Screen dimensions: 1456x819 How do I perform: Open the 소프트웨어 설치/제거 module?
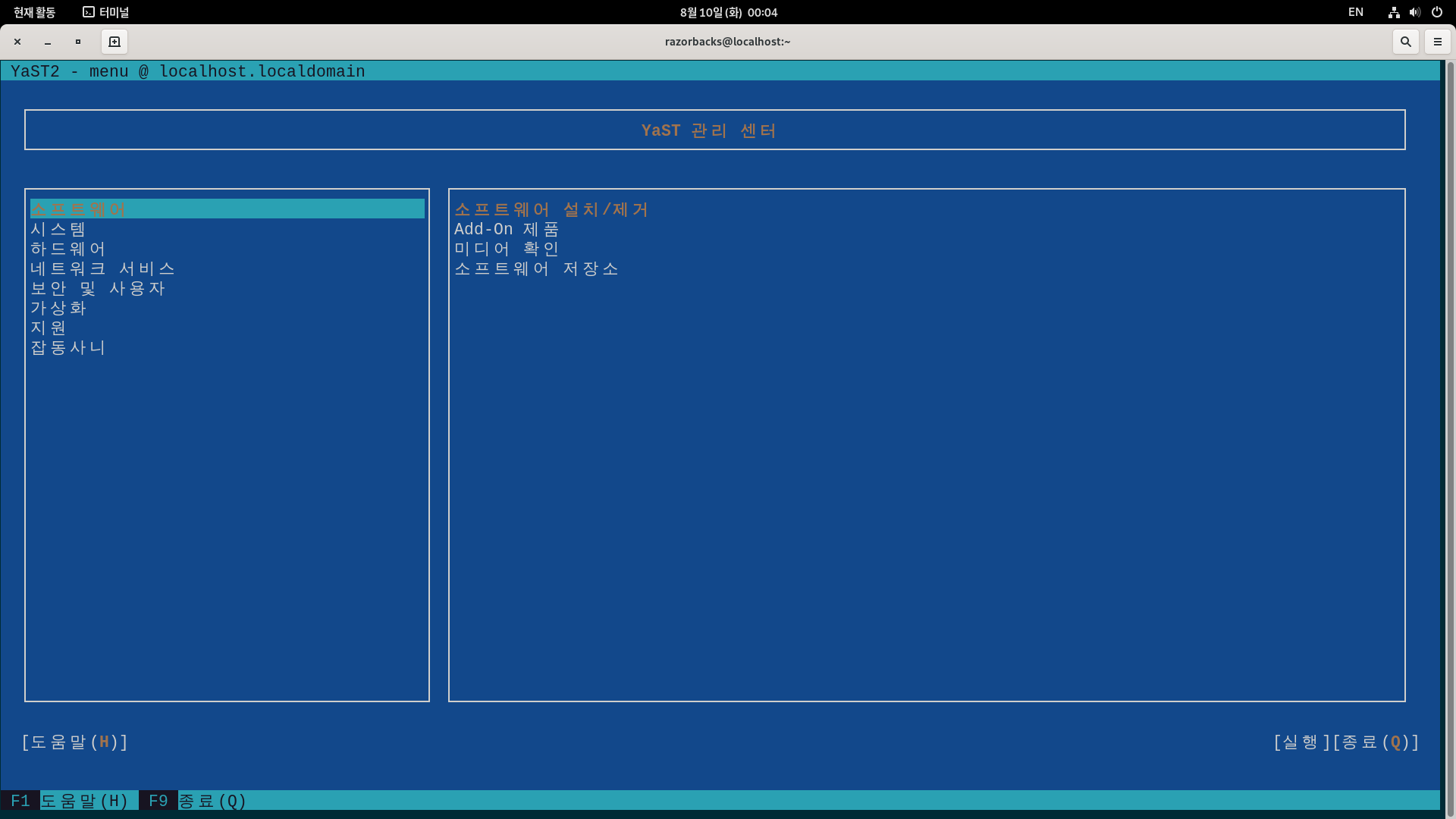coord(551,209)
